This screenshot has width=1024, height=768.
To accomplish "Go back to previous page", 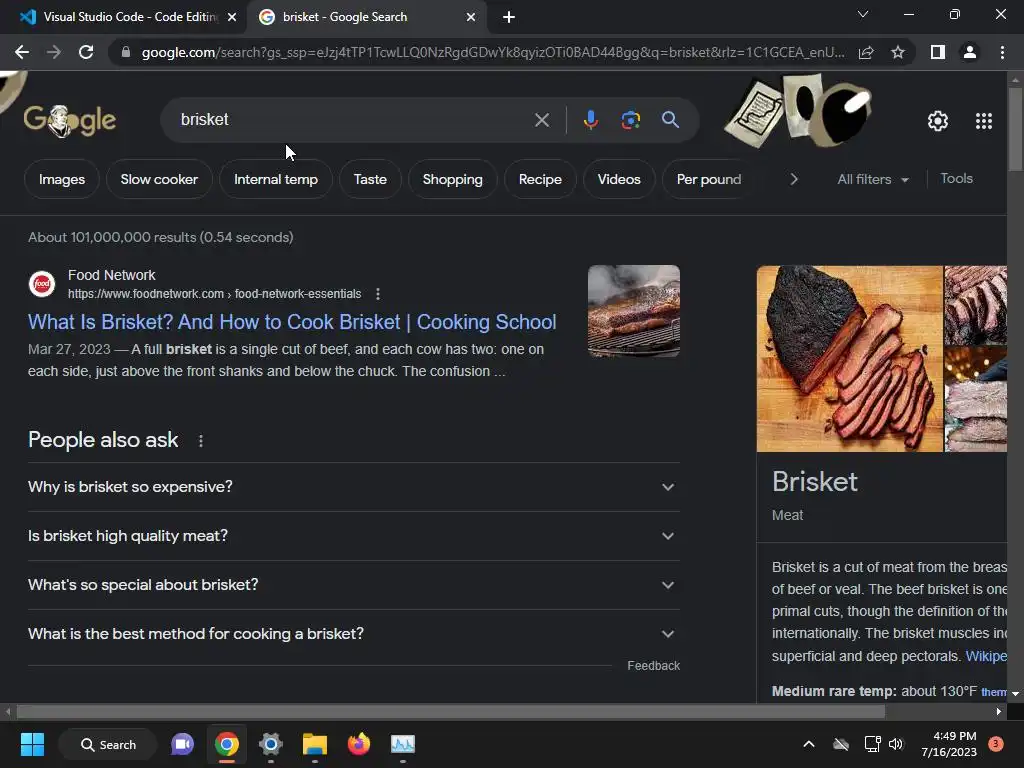I will click(x=22, y=52).
